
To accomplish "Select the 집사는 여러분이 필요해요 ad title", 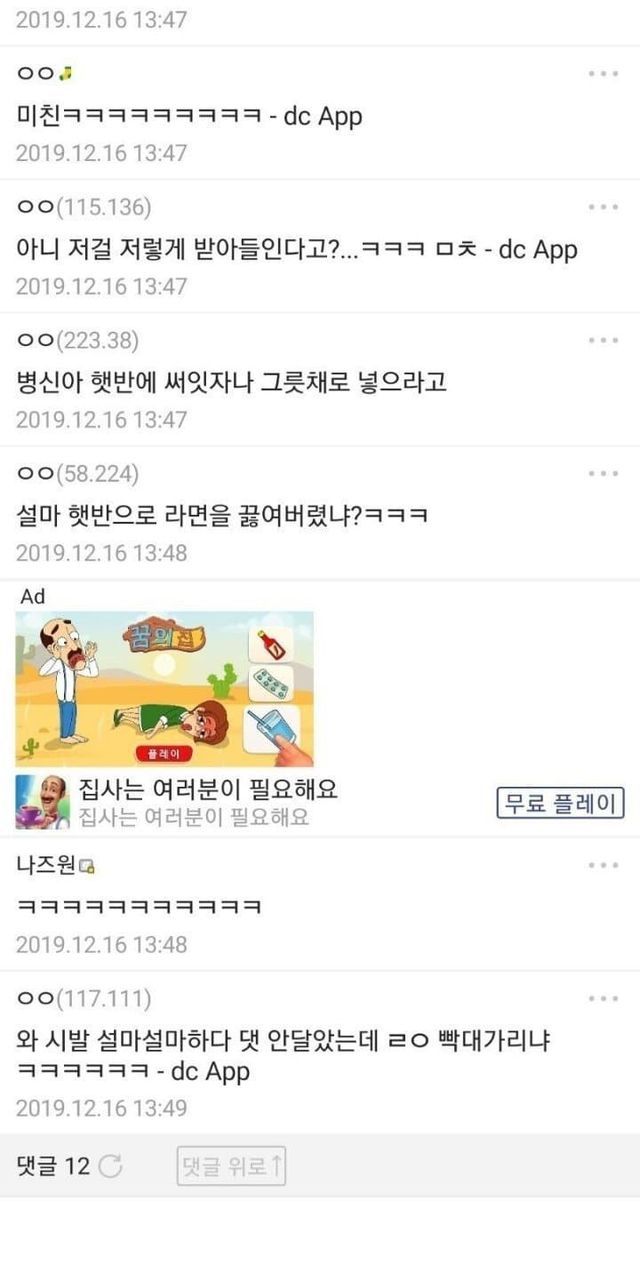I will (208, 789).
